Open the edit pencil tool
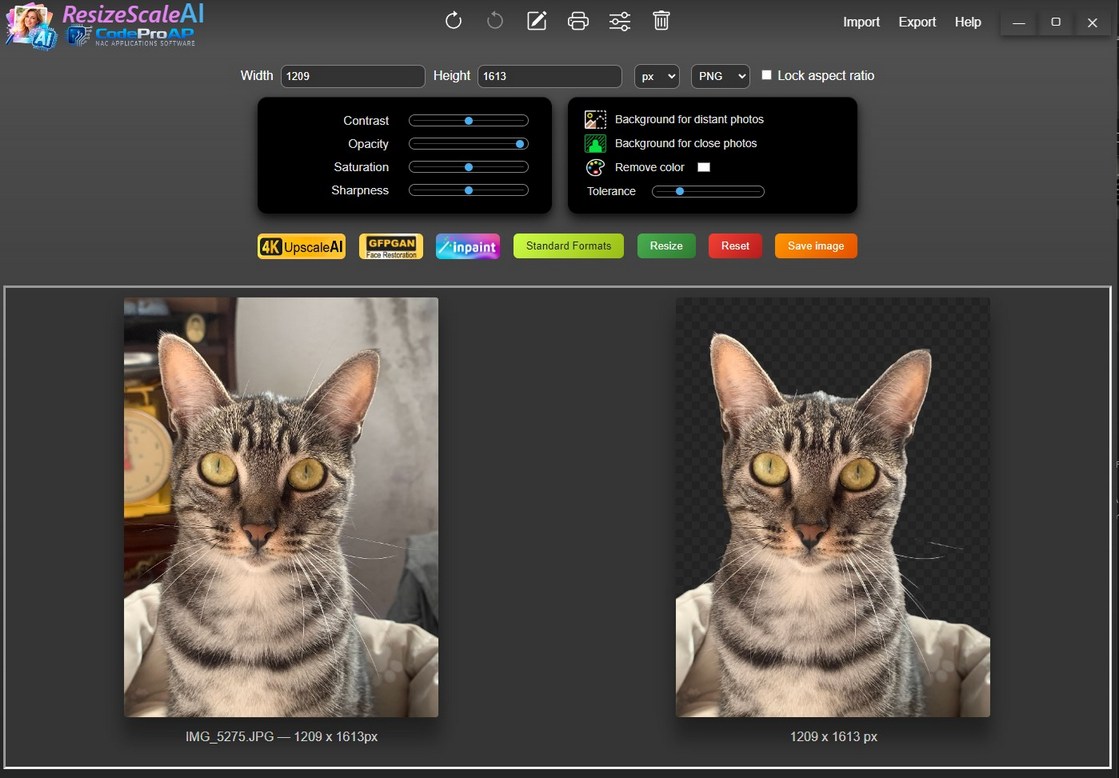Image resolution: width=1119 pixels, height=778 pixels. (537, 21)
